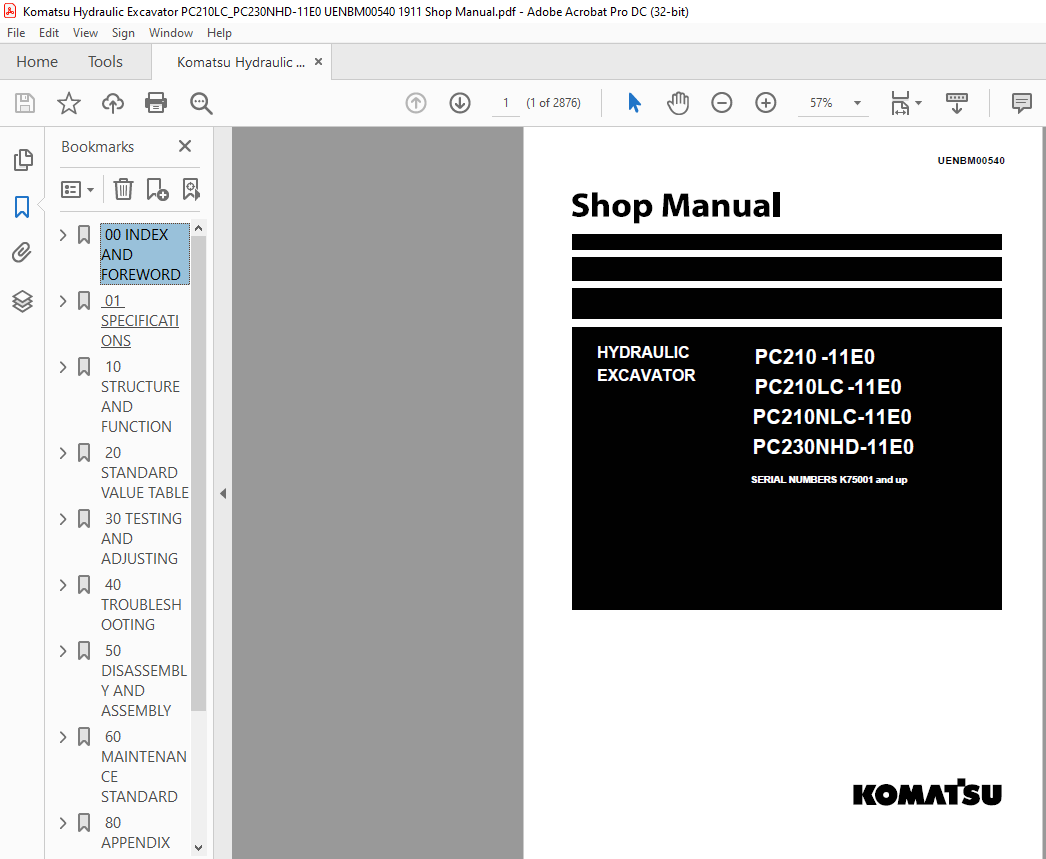
Task: Open the File menu
Action: tap(16, 33)
